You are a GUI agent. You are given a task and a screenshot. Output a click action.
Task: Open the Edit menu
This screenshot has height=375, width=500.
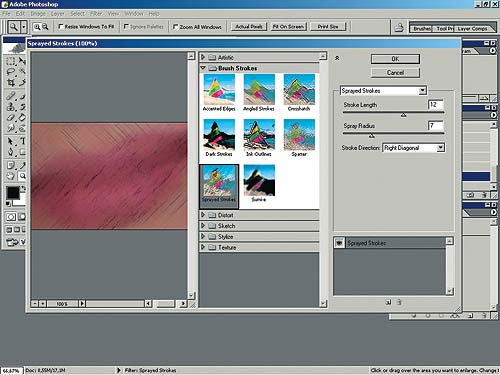tap(20, 14)
